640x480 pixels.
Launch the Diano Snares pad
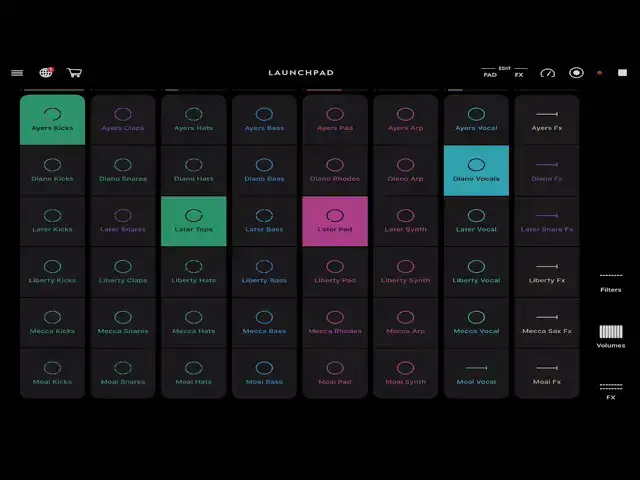click(123, 171)
